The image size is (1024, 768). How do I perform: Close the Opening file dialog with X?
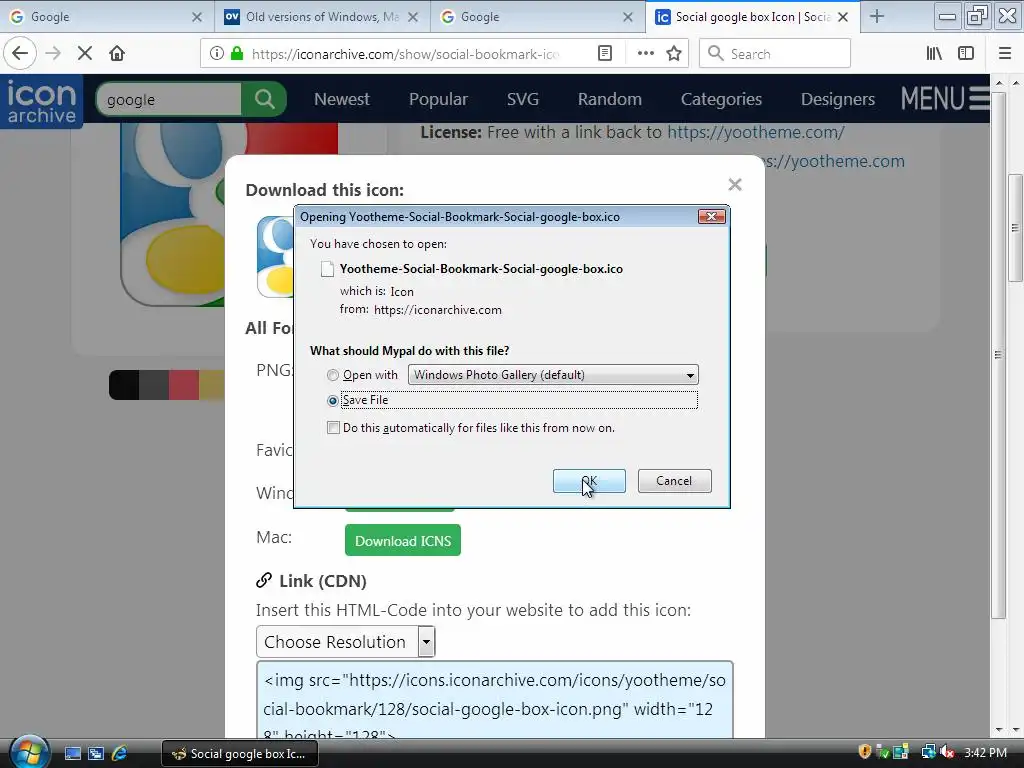pyautogui.click(x=711, y=217)
